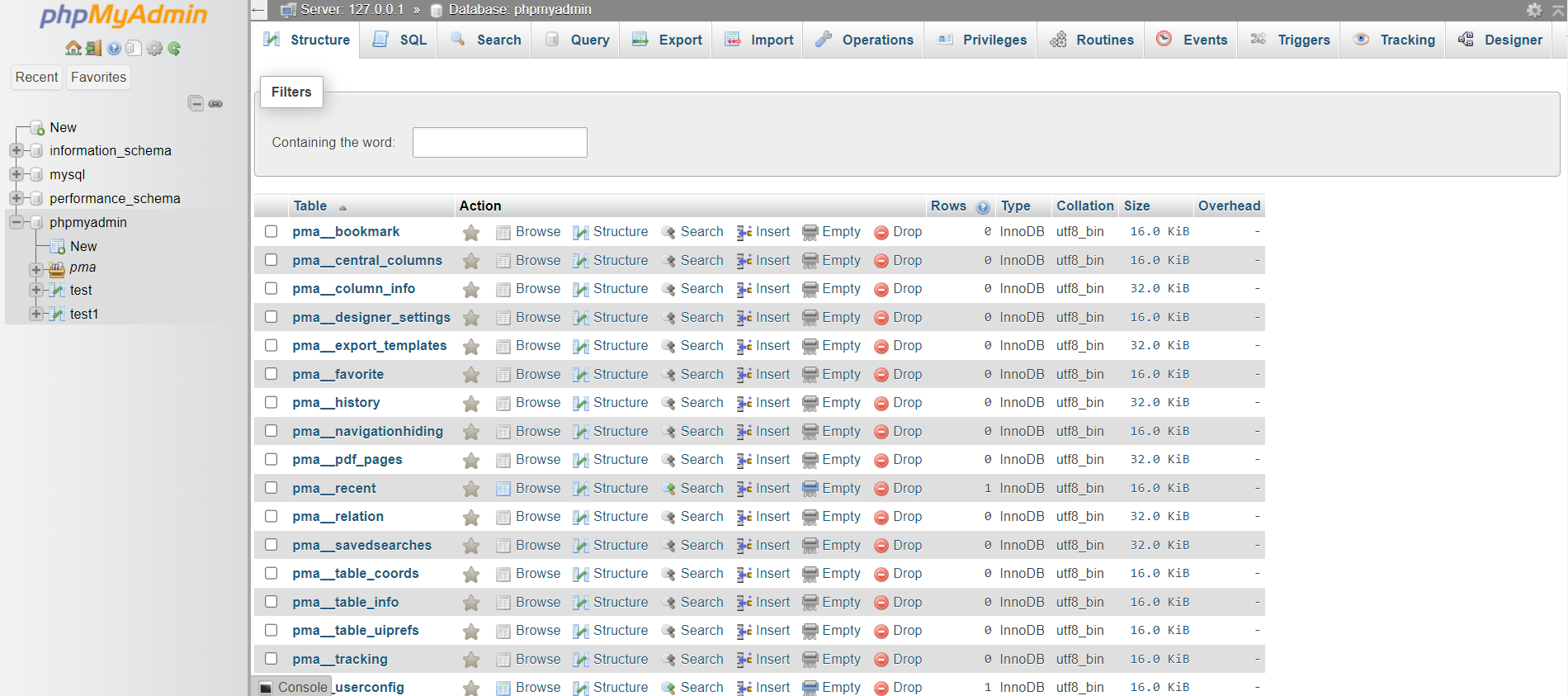Open the Designer tab
The height and width of the screenshot is (696, 1568).
[1500, 40]
